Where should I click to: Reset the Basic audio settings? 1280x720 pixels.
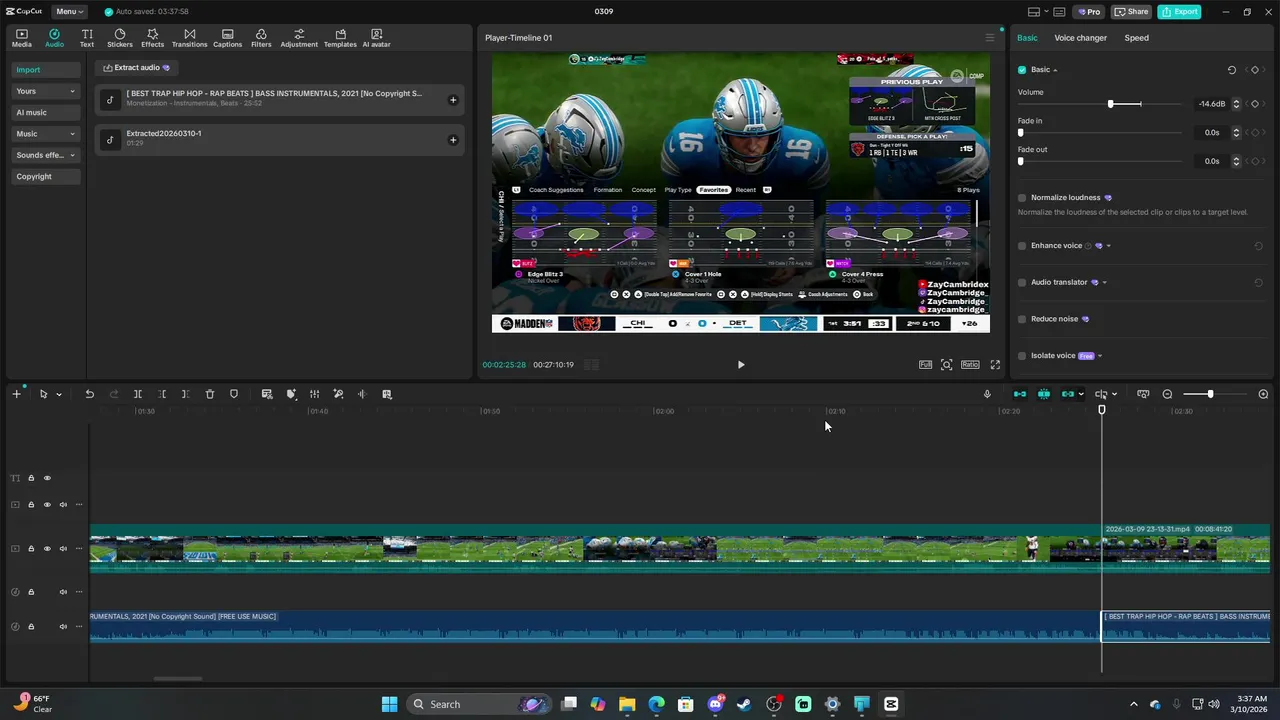[1232, 70]
